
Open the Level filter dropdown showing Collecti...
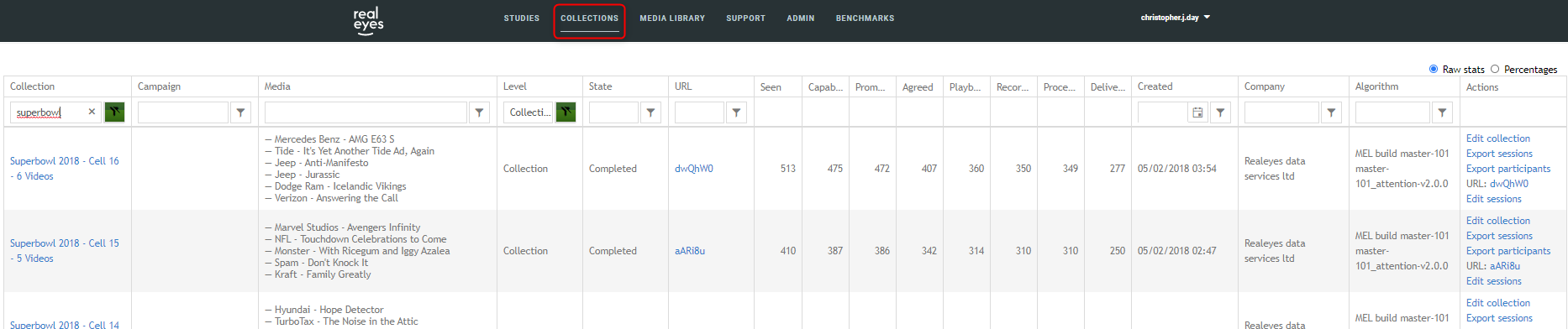point(529,112)
